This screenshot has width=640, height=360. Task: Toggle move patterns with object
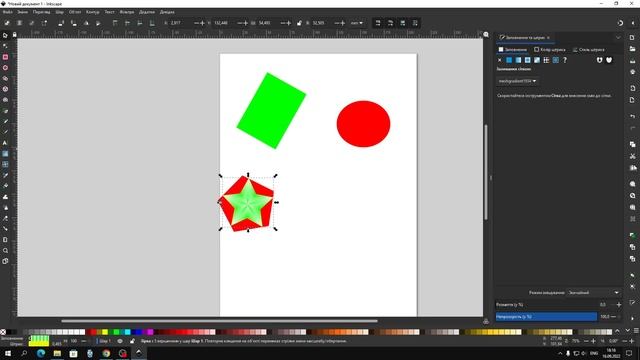(415, 23)
